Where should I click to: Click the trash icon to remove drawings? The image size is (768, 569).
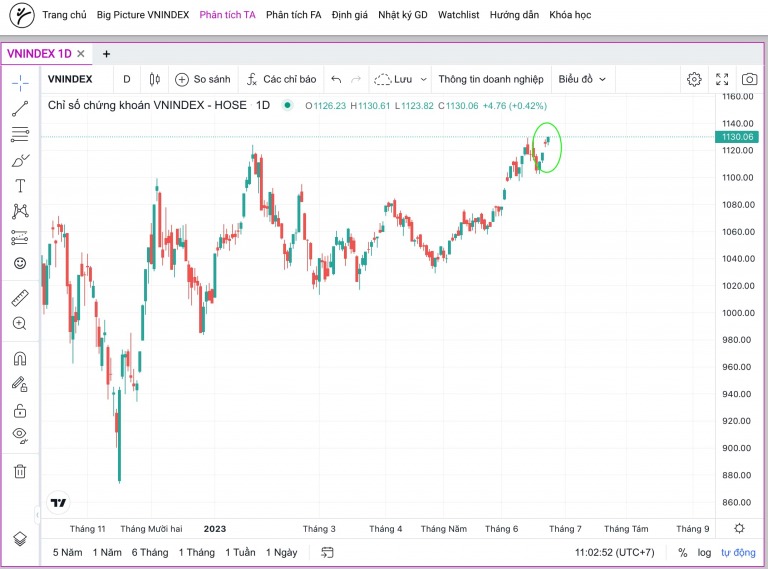pos(20,471)
